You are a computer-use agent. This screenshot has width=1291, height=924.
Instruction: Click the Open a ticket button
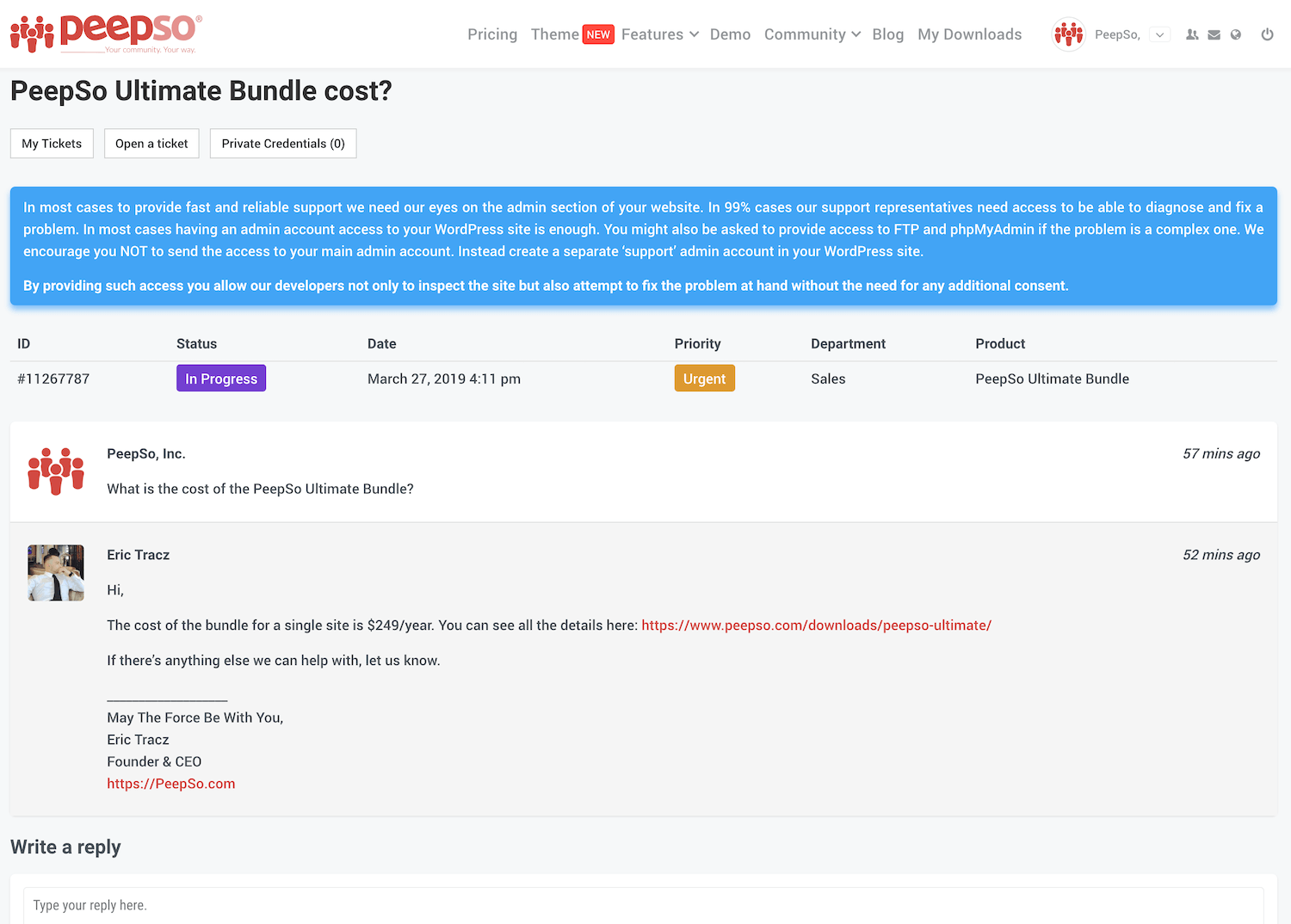[x=151, y=144]
